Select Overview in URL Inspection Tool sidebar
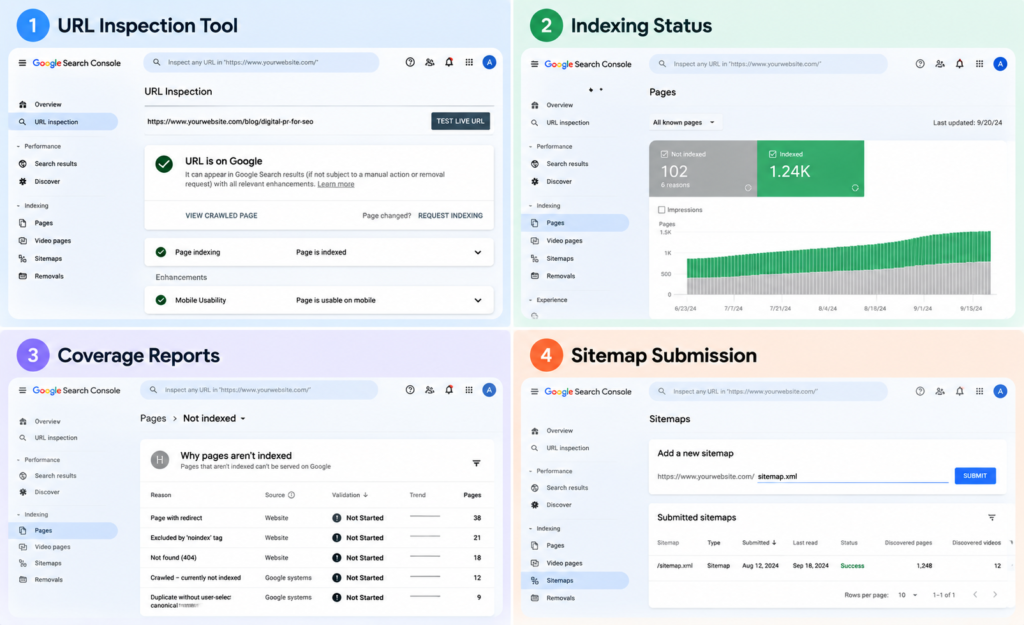The image size is (1024, 625). coord(48,104)
